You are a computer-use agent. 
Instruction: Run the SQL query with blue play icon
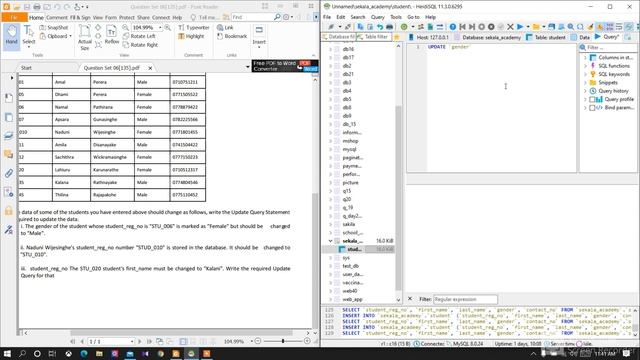pos(520,27)
